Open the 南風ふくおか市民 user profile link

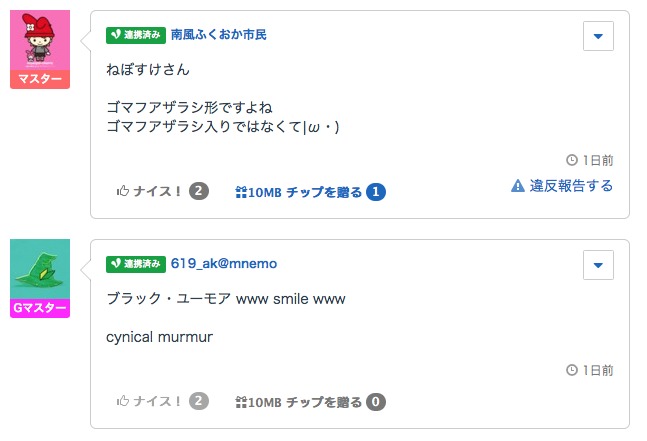pos(218,35)
